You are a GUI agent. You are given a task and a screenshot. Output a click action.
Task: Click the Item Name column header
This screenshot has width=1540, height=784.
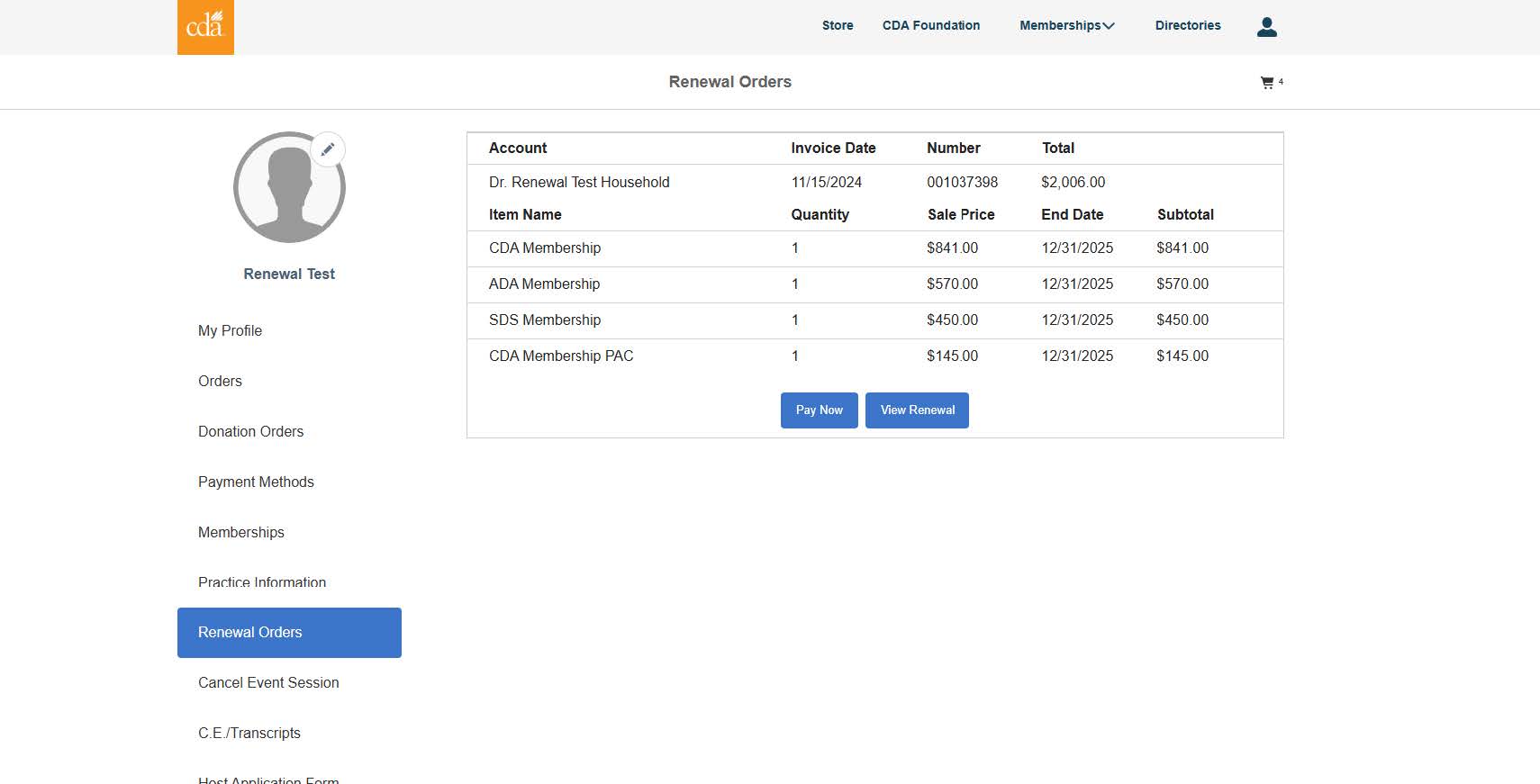[x=525, y=214]
